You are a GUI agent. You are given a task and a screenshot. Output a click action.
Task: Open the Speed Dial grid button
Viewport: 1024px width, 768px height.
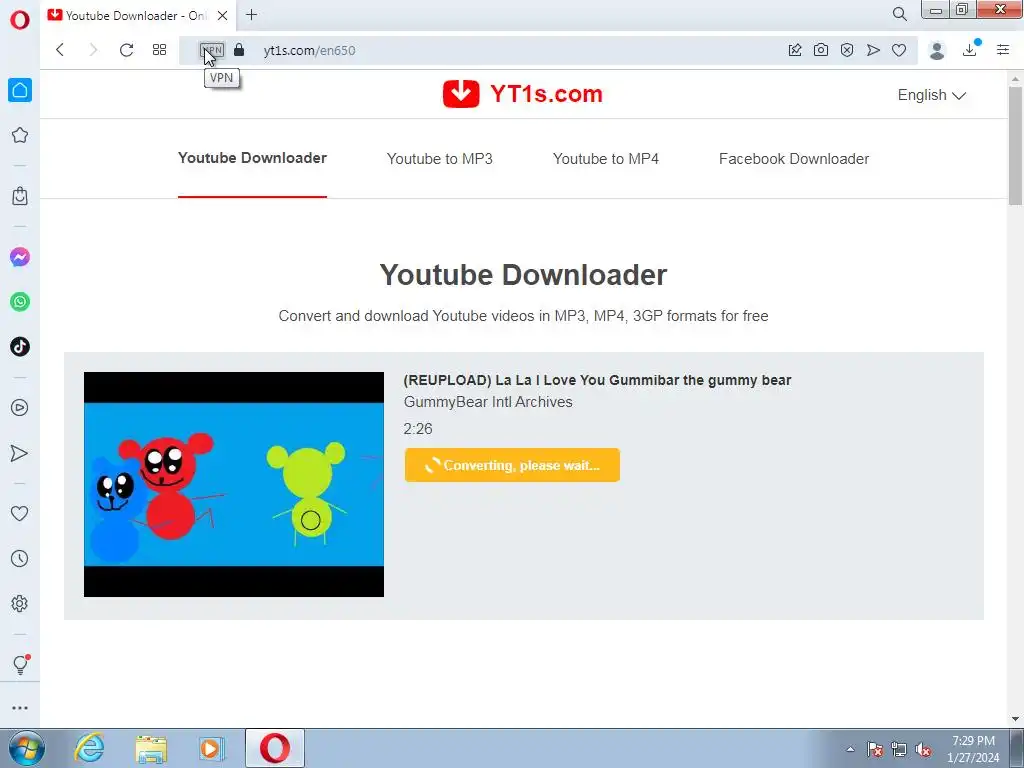159,50
